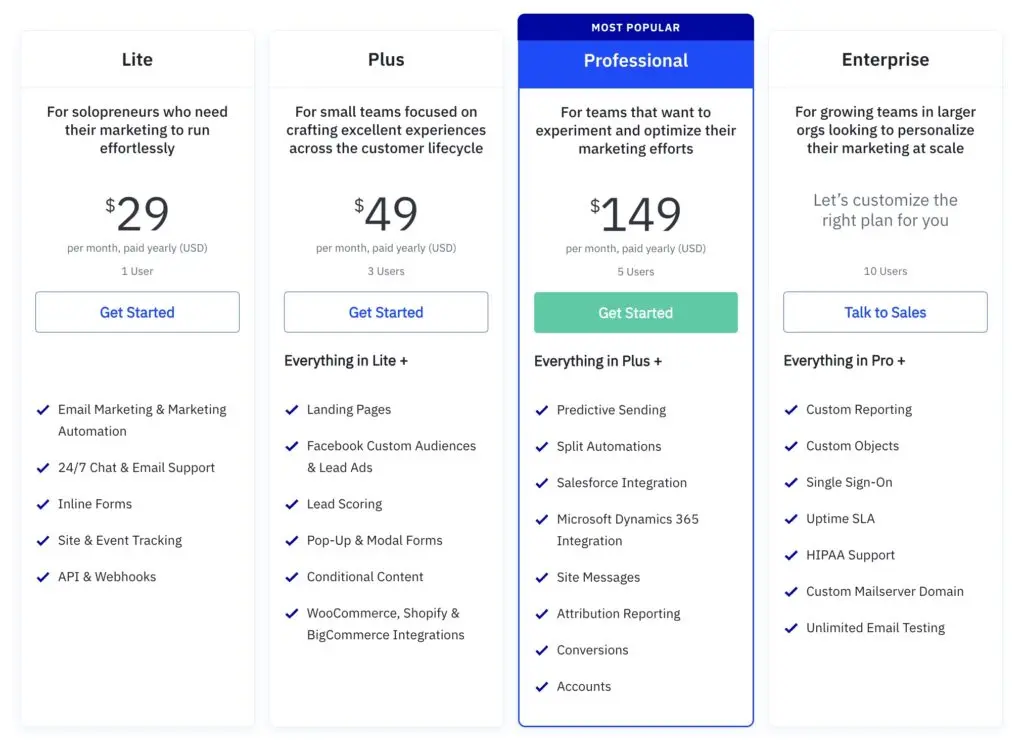Click Talk to Sales for Enterprise

pyautogui.click(x=884, y=312)
